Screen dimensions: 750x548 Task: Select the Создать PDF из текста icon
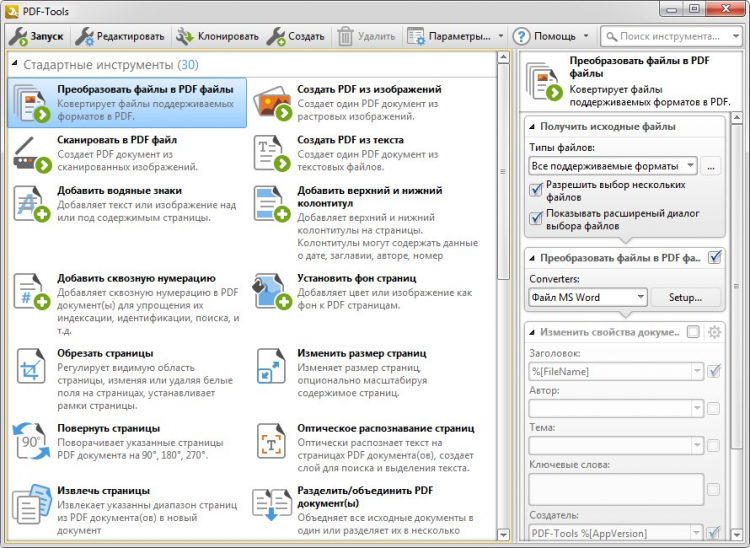point(272,153)
